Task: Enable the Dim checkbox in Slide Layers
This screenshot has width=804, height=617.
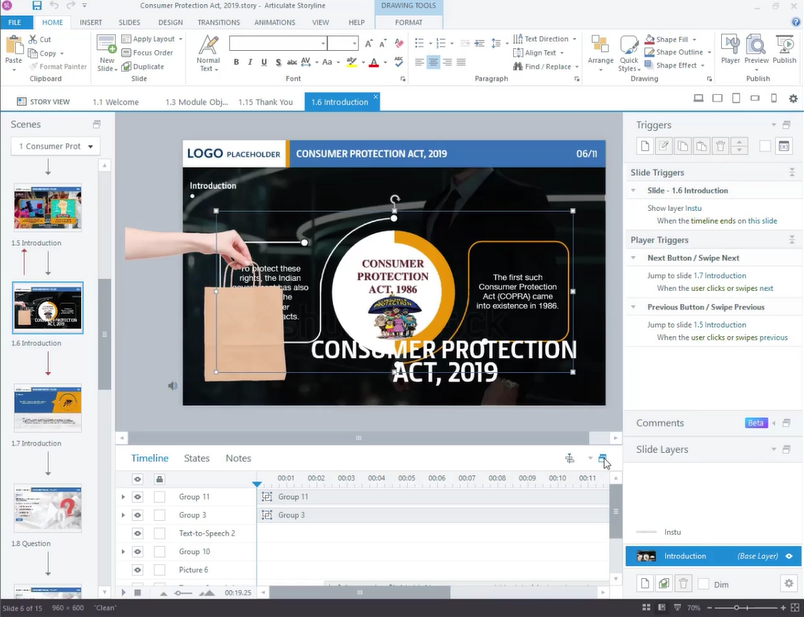Action: click(x=704, y=583)
